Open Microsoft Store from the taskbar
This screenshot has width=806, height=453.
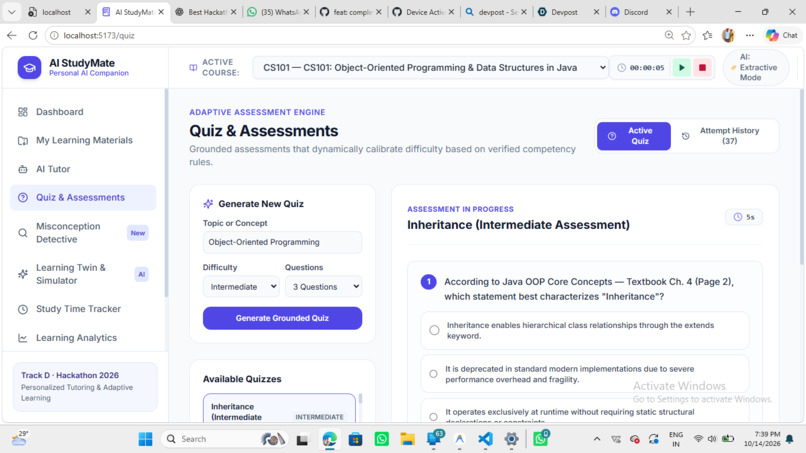[x=355, y=439]
